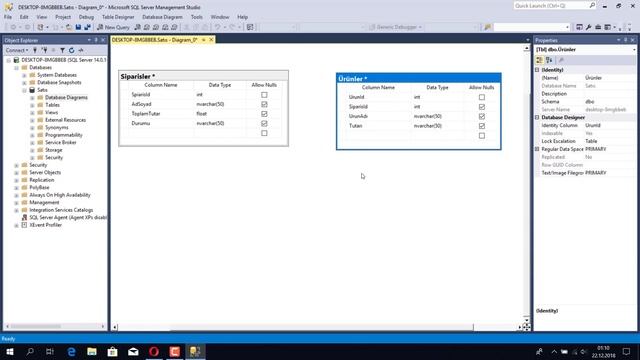The width and height of the screenshot is (640, 360).
Task: Open Opera browser from taskbar
Action: click(154, 351)
